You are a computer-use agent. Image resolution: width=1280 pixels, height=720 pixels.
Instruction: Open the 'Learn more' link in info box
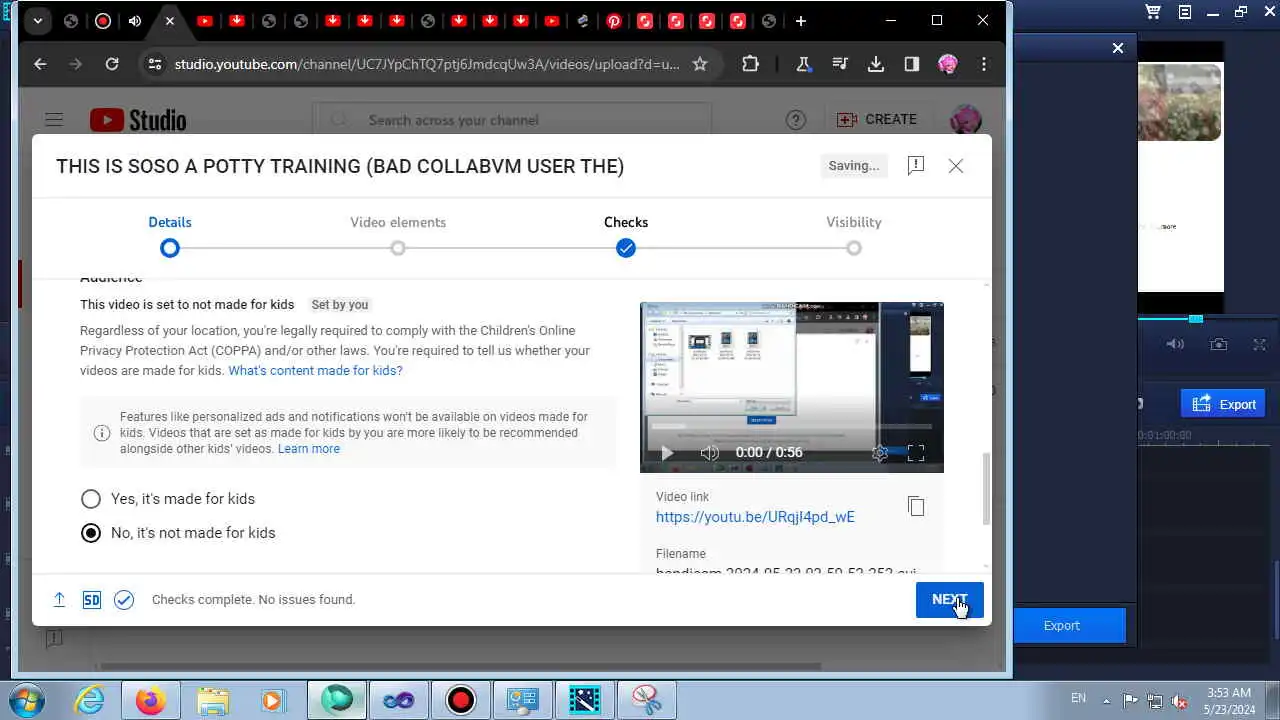(x=309, y=449)
